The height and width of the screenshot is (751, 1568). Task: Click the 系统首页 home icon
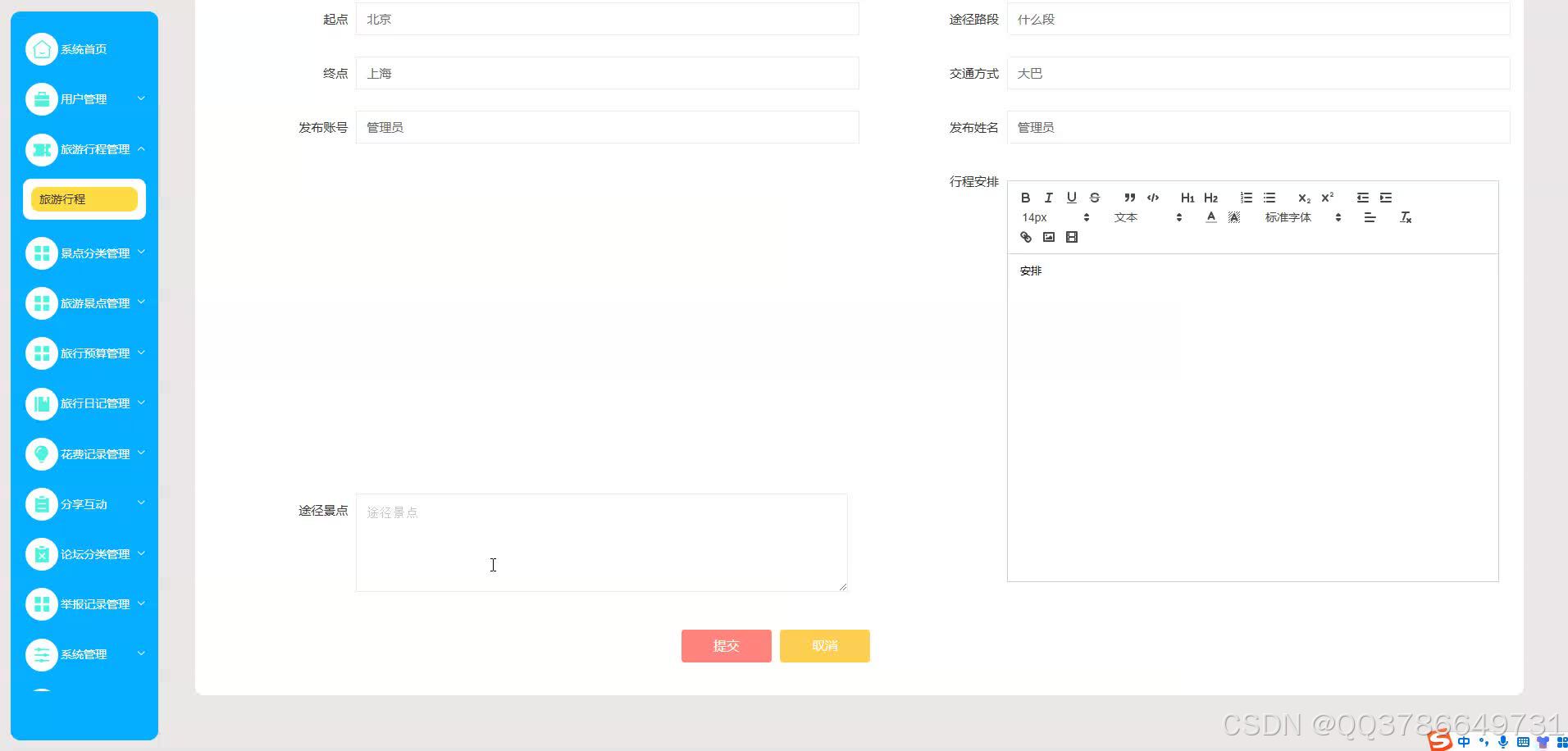[42, 49]
